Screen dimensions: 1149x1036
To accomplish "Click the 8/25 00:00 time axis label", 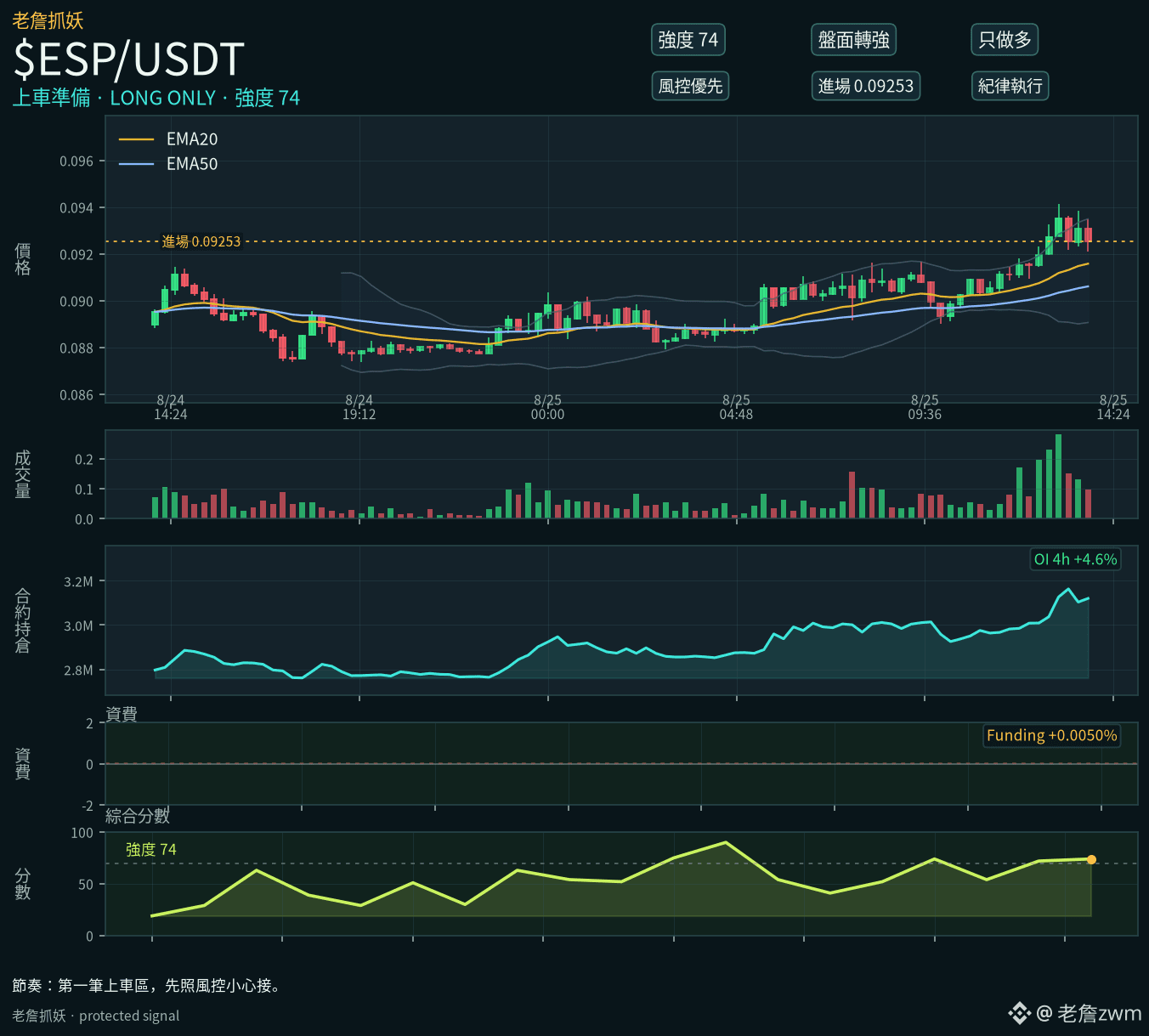I will coord(548,407).
